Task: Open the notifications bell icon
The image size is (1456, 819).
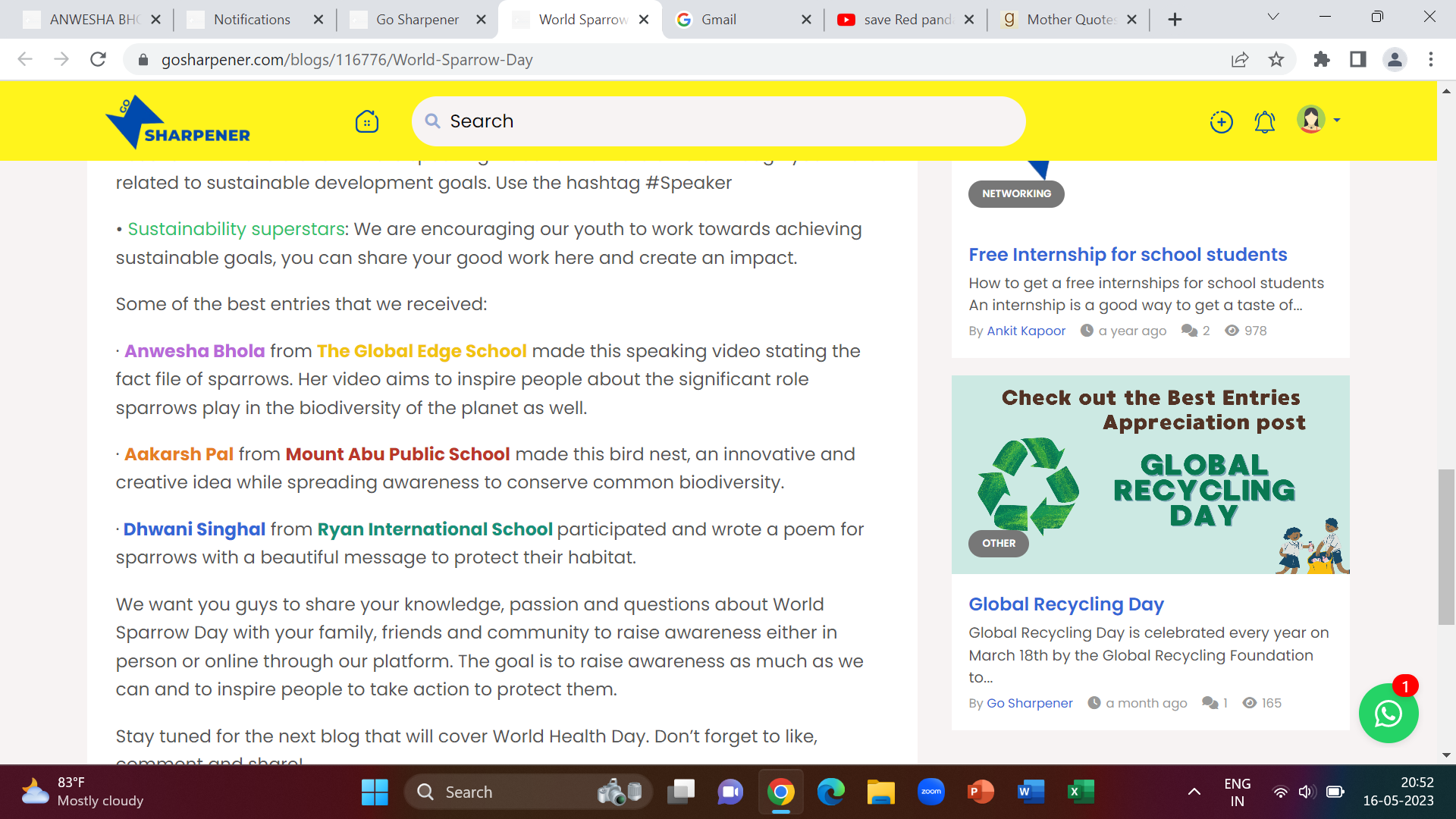Action: (1264, 121)
